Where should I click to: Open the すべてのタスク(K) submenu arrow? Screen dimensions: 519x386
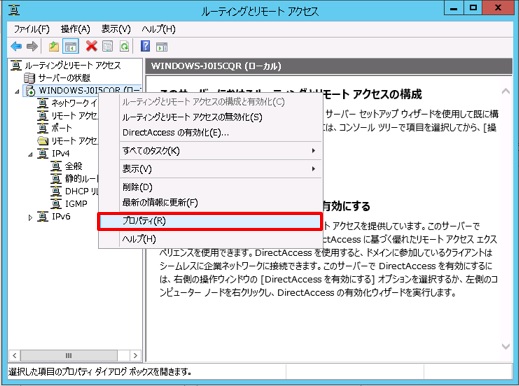pyautogui.click(x=313, y=151)
